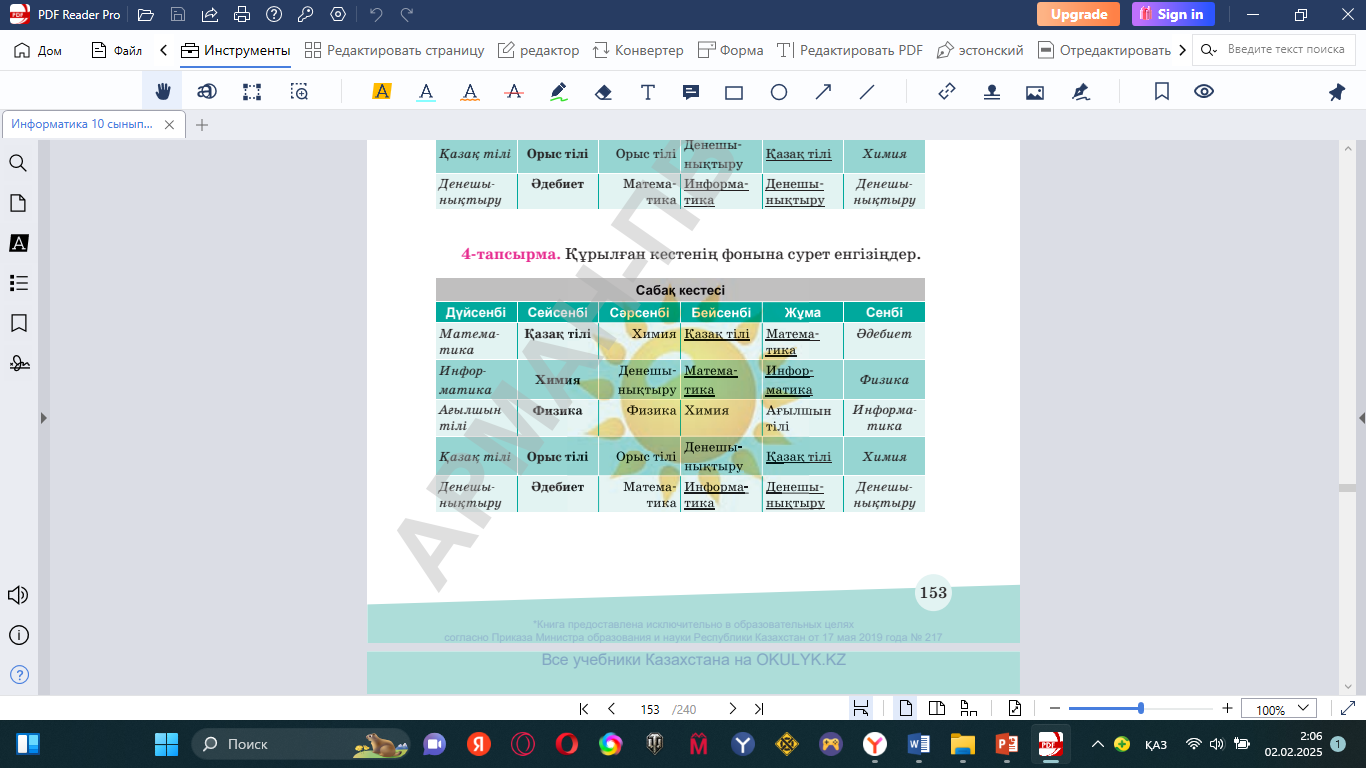Image resolution: width=1366 pixels, height=768 pixels.
Task: Go to the next page
Action: click(732, 709)
